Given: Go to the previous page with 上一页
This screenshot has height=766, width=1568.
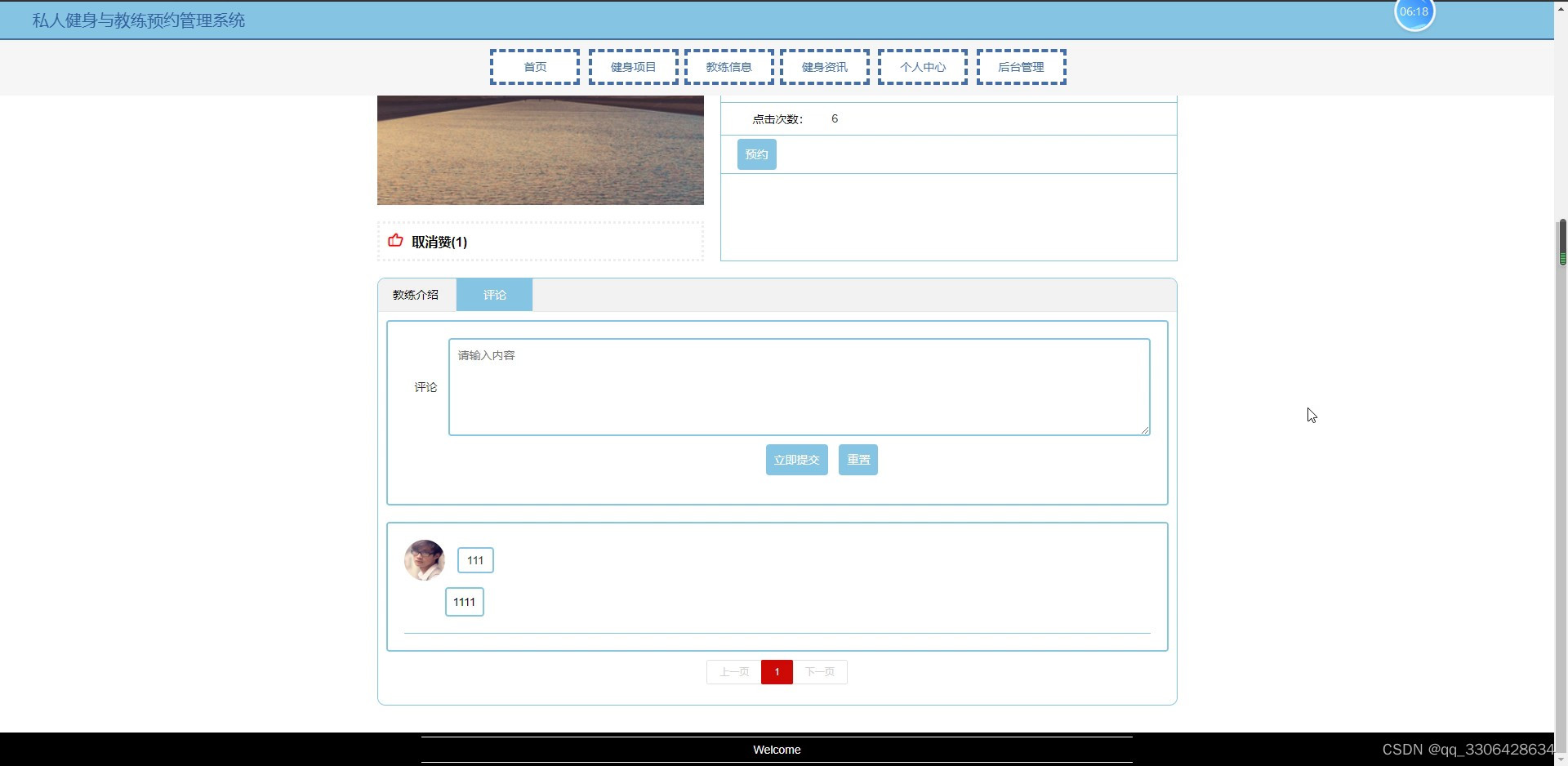Looking at the screenshot, I should pos(734,672).
